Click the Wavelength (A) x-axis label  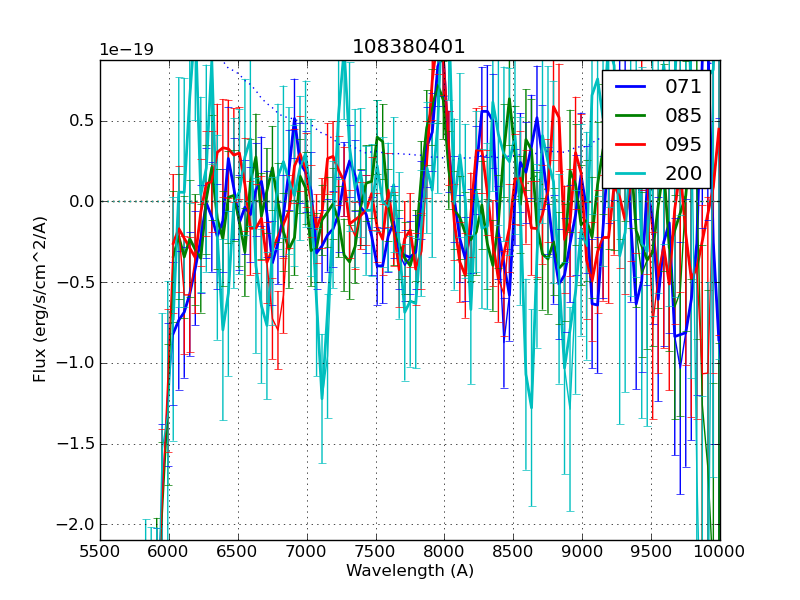410,571
